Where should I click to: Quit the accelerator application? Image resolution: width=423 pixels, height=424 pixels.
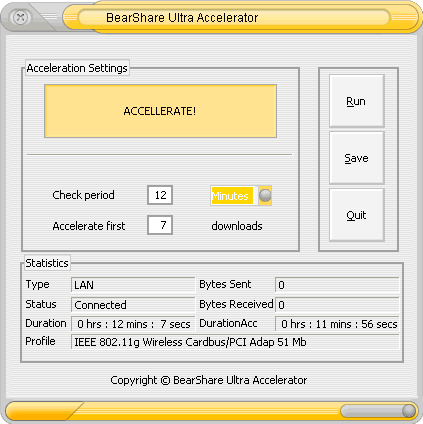click(x=357, y=215)
